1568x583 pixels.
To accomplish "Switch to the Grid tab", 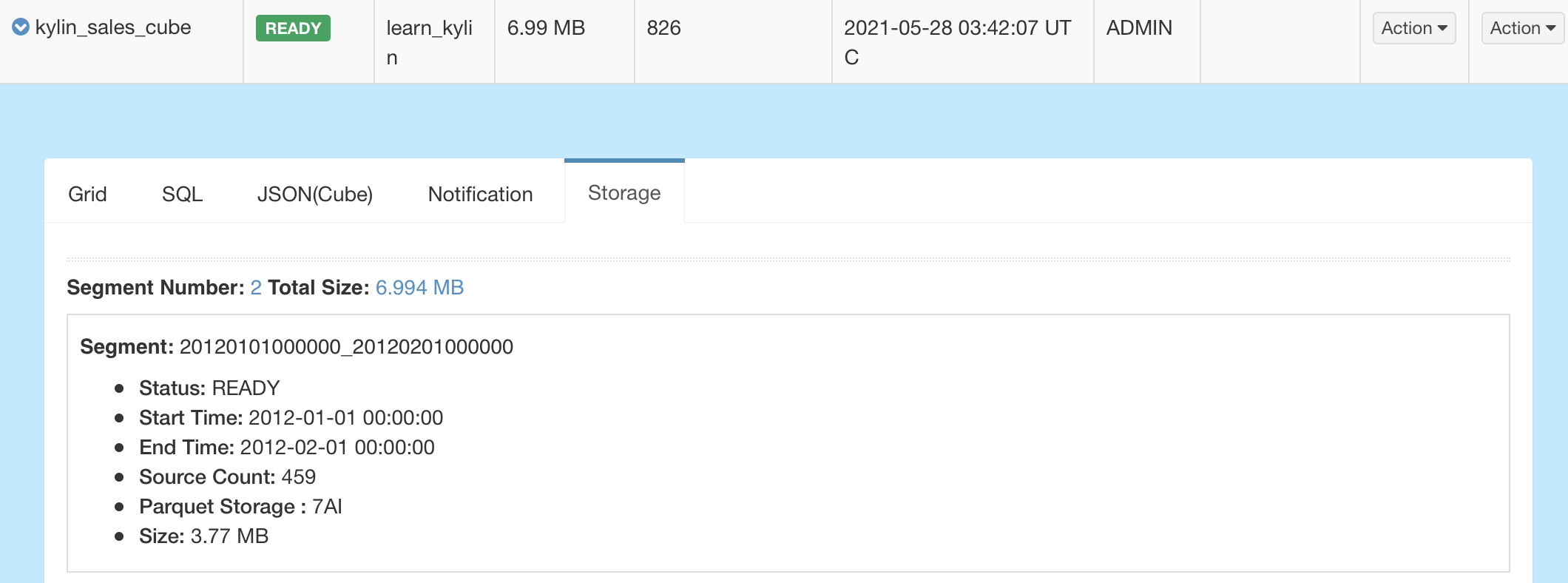I will pos(87,194).
